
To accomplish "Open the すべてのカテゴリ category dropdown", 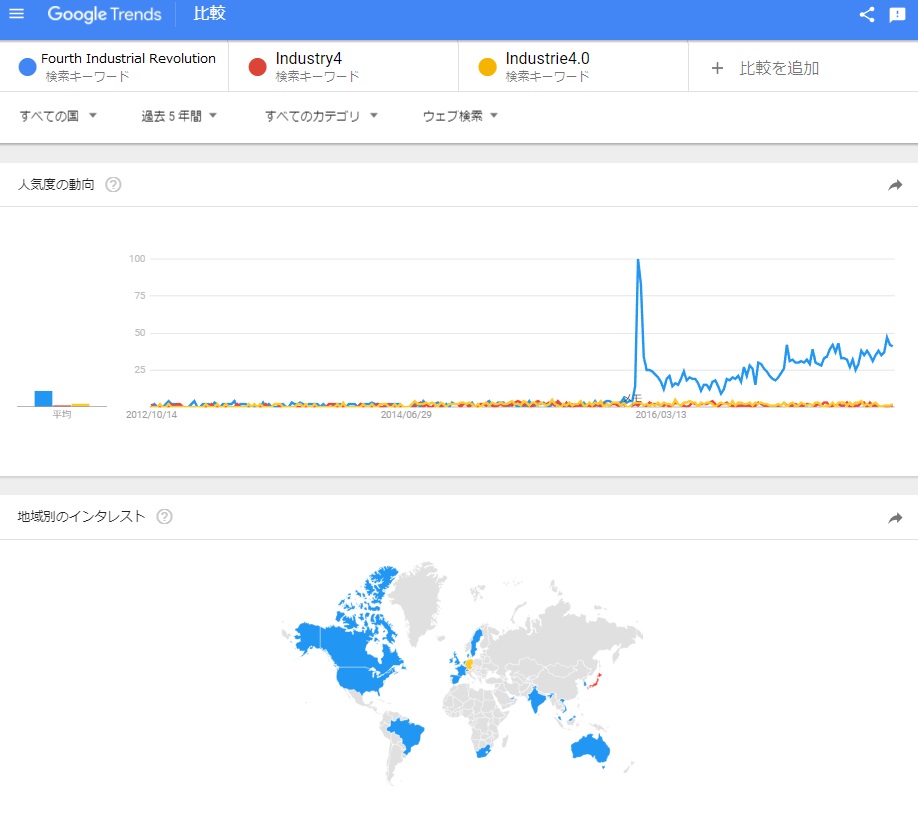I will pos(321,116).
